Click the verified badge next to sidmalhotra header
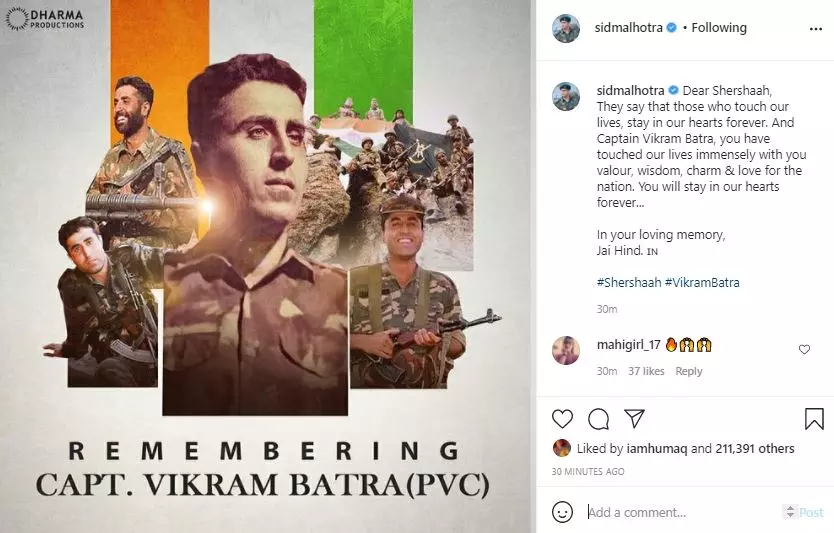The image size is (834, 533). [672, 27]
